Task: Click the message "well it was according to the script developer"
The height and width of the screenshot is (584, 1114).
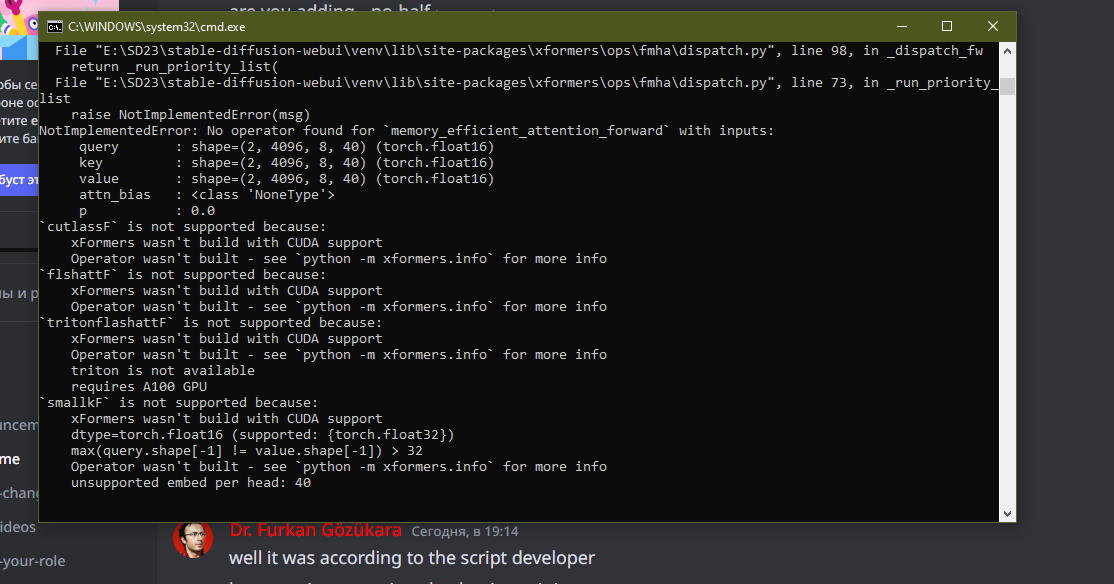Action: click(x=412, y=557)
